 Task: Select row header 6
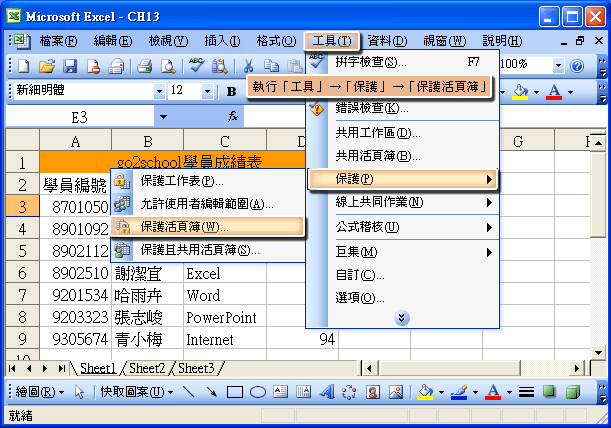point(22,272)
